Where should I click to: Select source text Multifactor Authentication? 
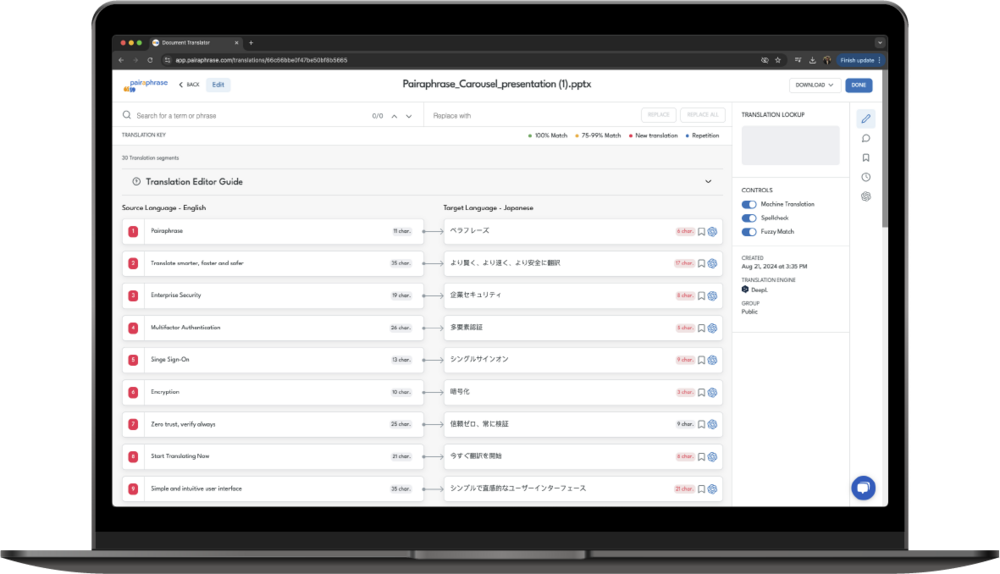tap(186, 327)
